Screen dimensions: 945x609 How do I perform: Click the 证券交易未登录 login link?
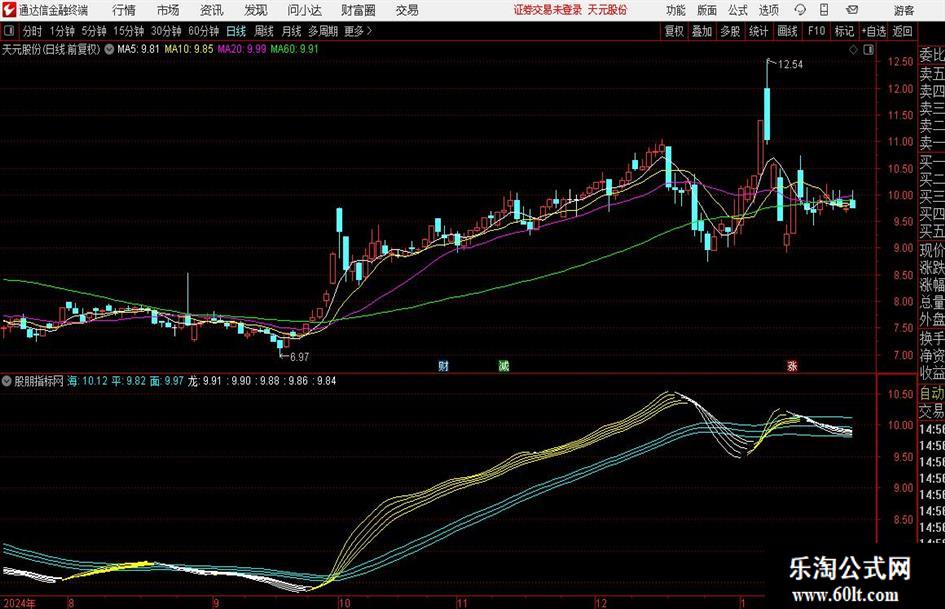[548, 10]
